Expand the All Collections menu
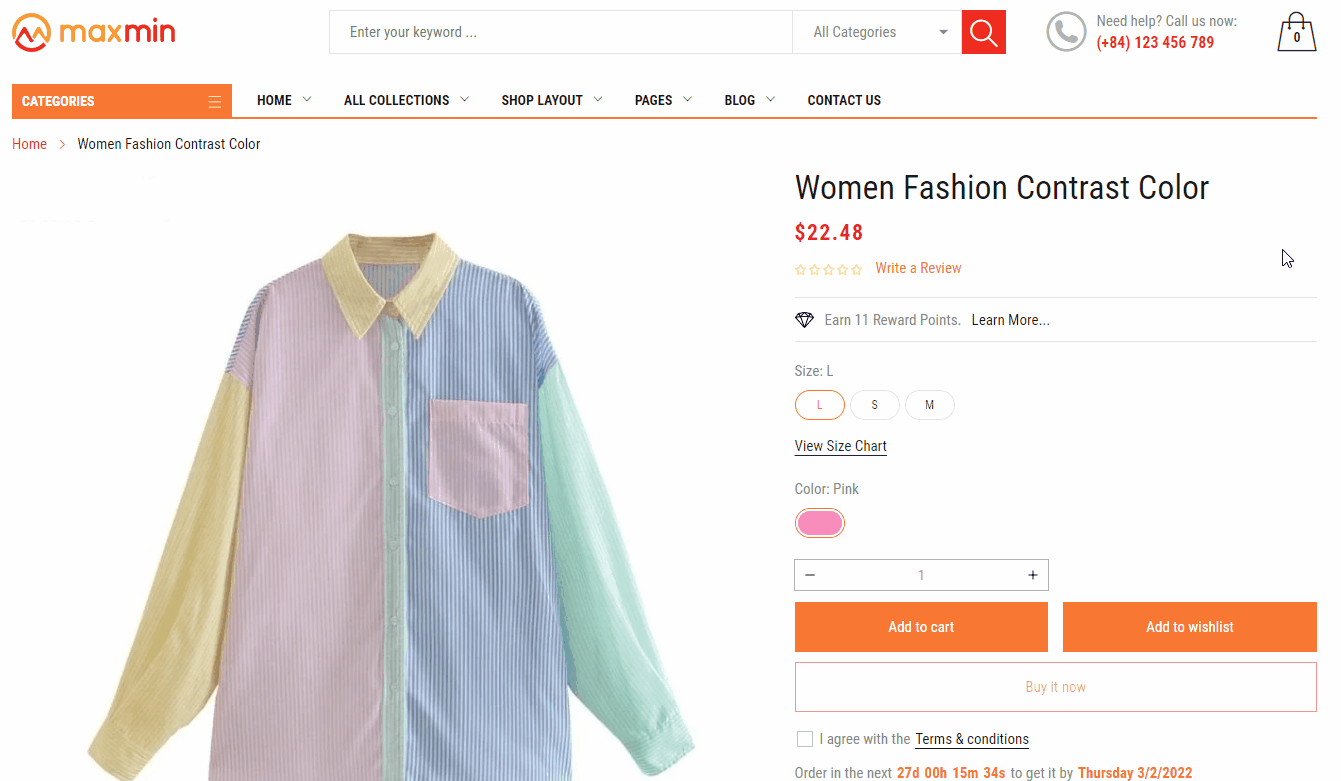This screenshot has width=1341, height=781. coord(406,100)
